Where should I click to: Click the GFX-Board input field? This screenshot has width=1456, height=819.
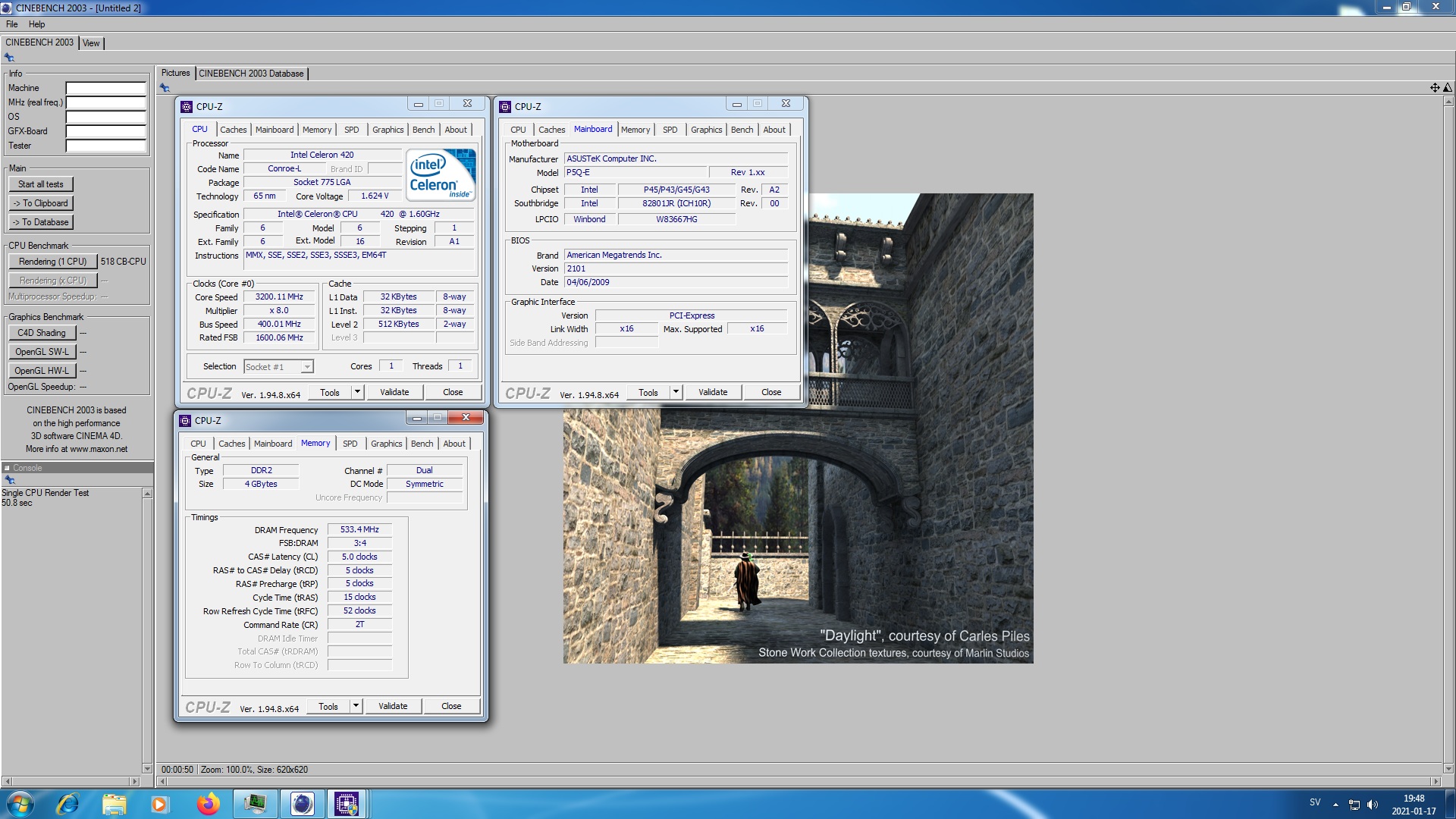[x=105, y=131]
